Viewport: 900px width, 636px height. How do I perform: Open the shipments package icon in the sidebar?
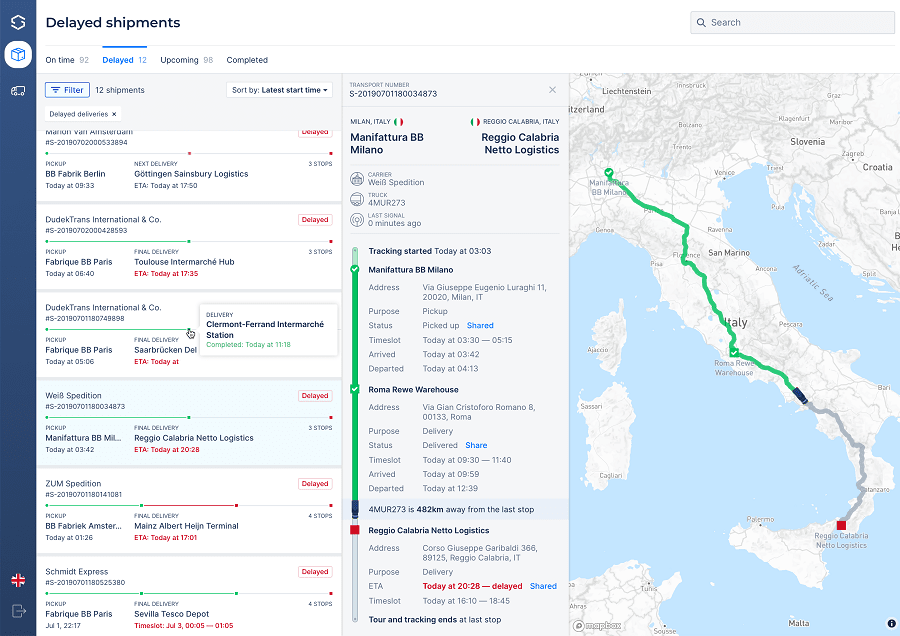tap(17, 55)
